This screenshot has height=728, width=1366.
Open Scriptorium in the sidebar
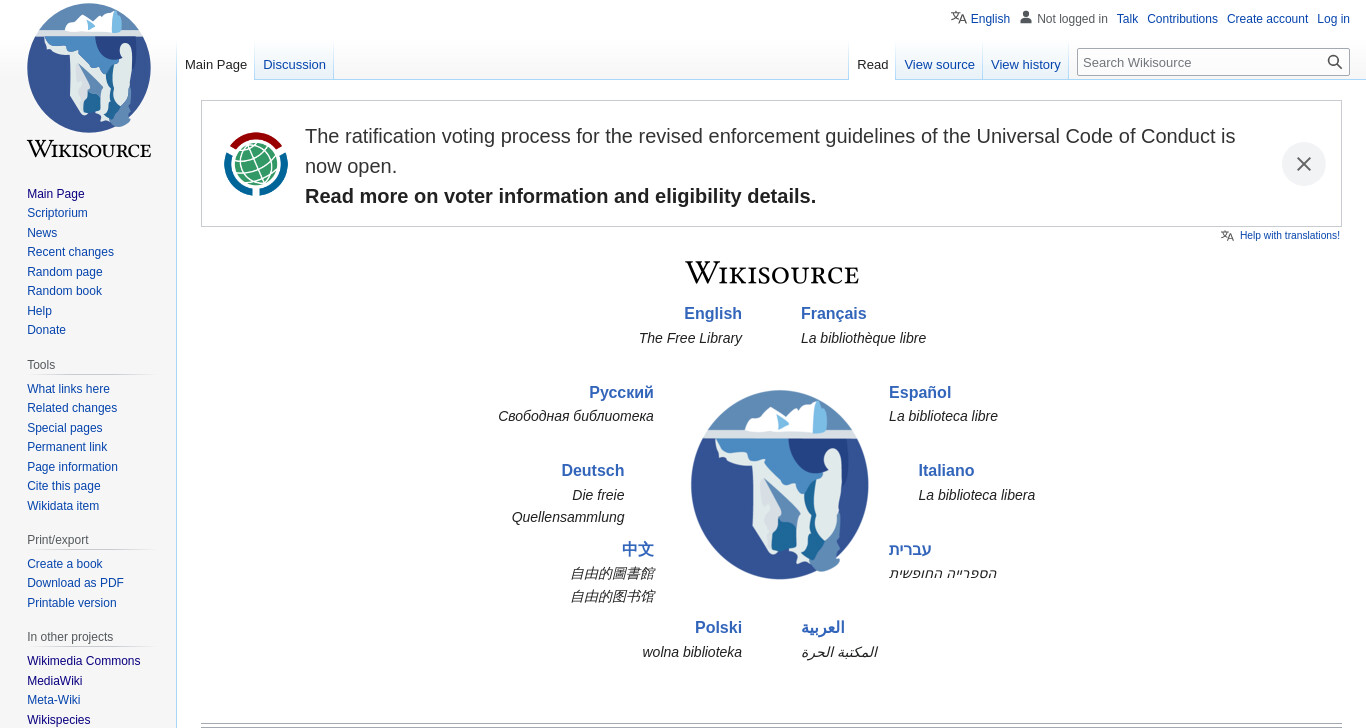57,213
